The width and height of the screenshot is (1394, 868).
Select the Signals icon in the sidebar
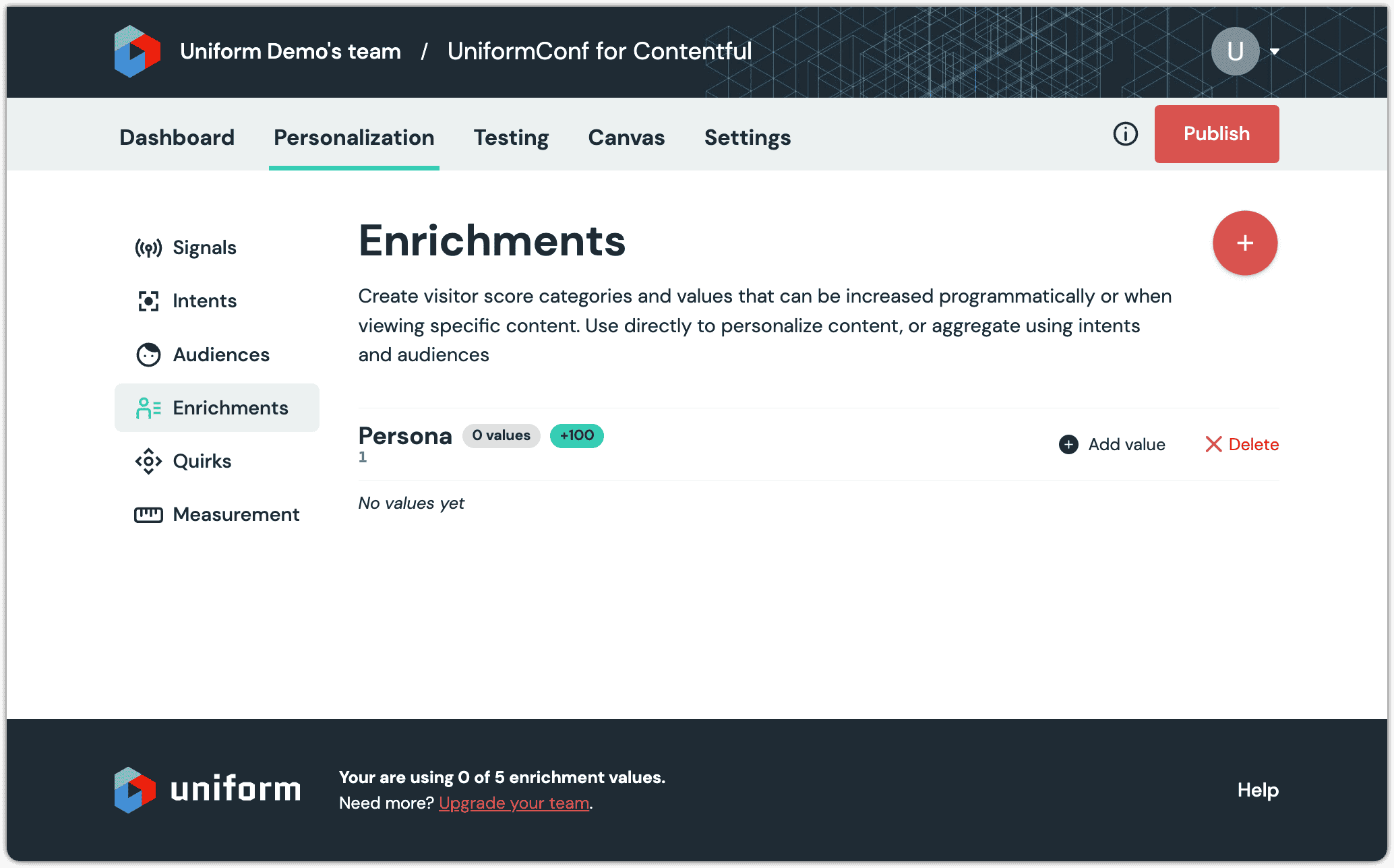148,247
